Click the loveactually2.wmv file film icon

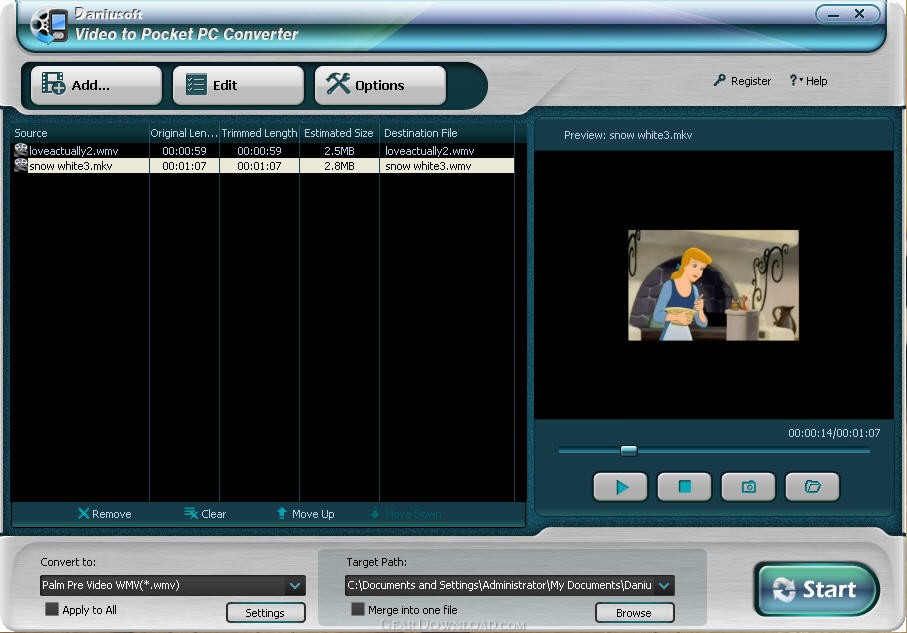[21, 150]
